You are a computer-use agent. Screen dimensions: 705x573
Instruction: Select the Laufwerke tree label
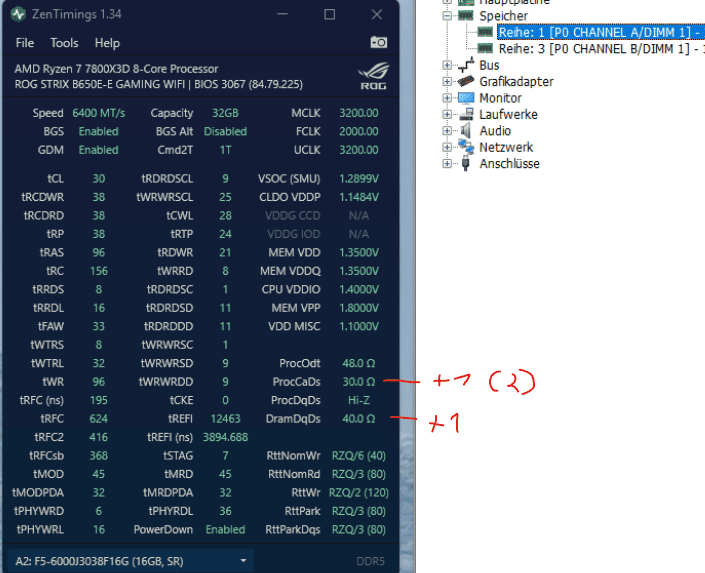(x=508, y=115)
